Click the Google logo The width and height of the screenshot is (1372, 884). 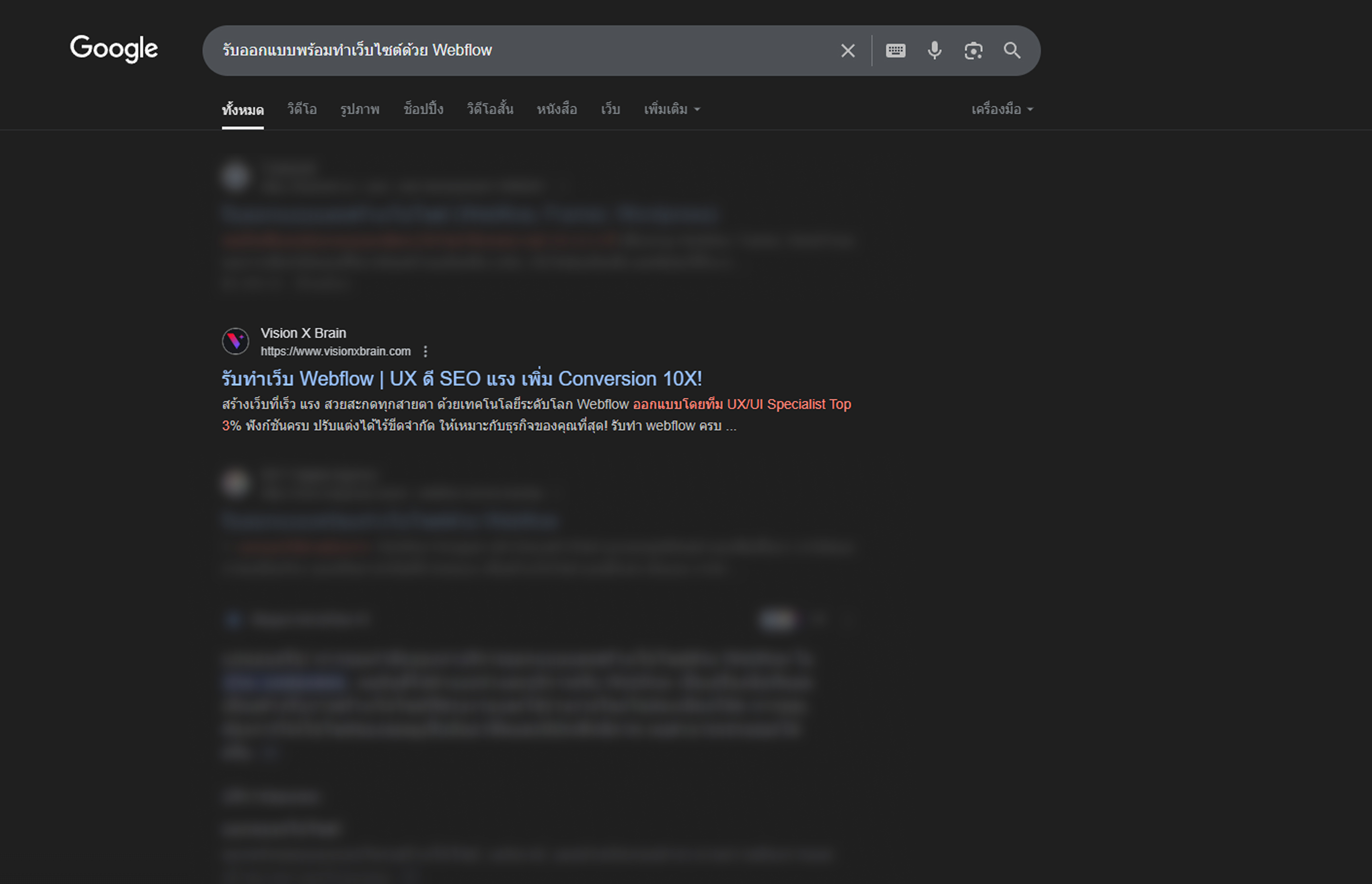[x=113, y=49]
